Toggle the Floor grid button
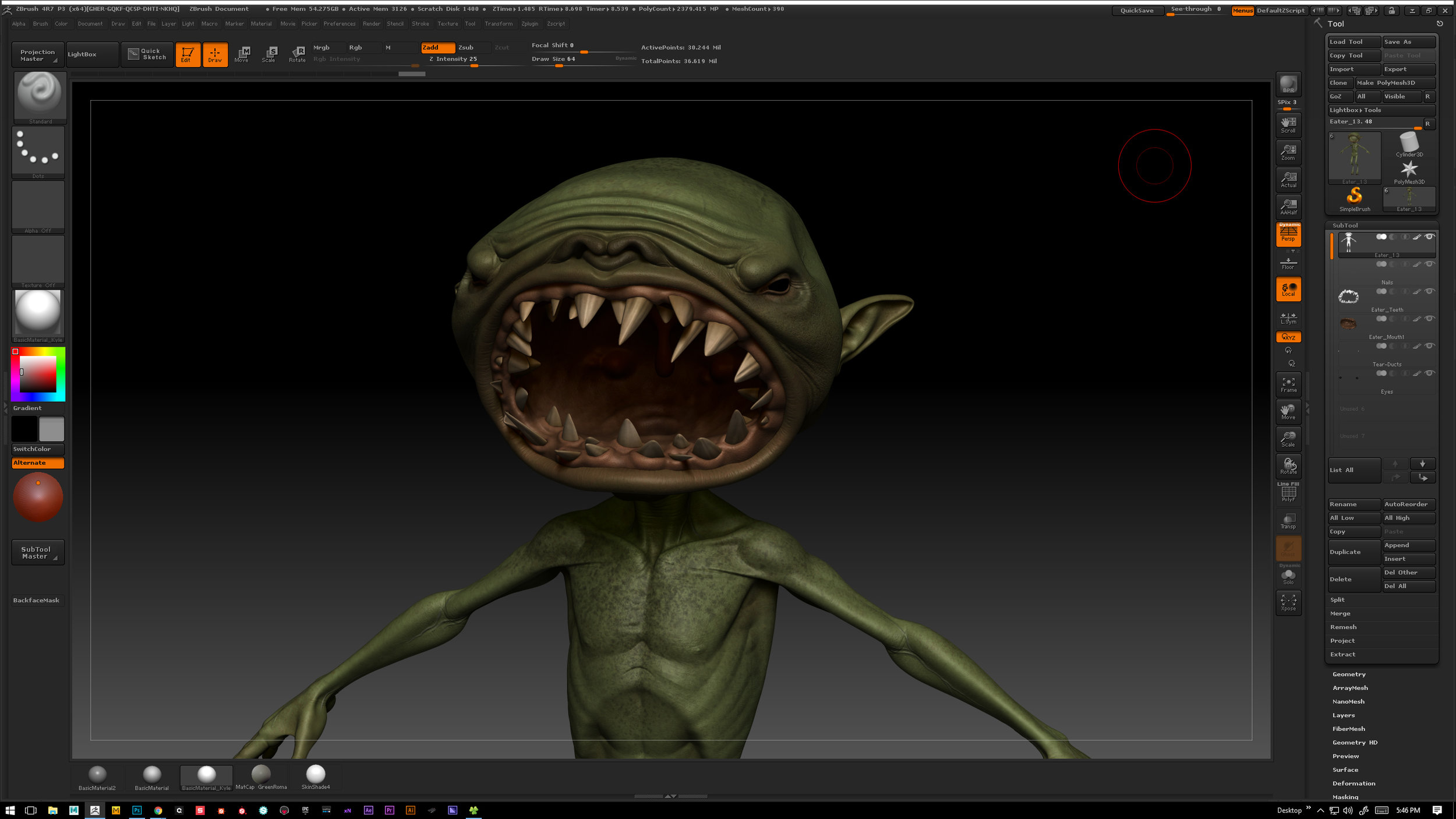 click(1288, 263)
